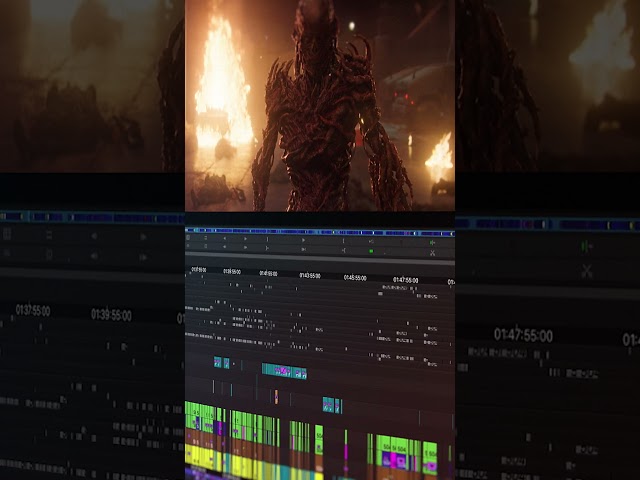Click the play arrow in the upper toolbar row
This screenshot has width=640, height=480.
pos(303,240)
